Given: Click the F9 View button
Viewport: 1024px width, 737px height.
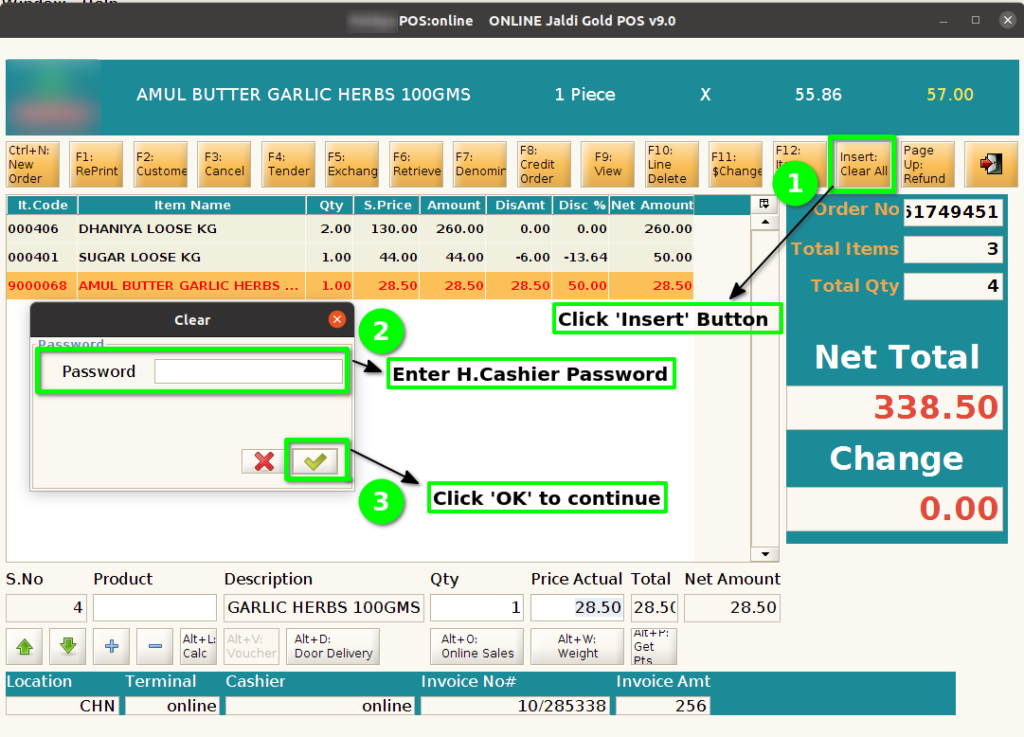Looking at the screenshot, I should coord(607,165).
